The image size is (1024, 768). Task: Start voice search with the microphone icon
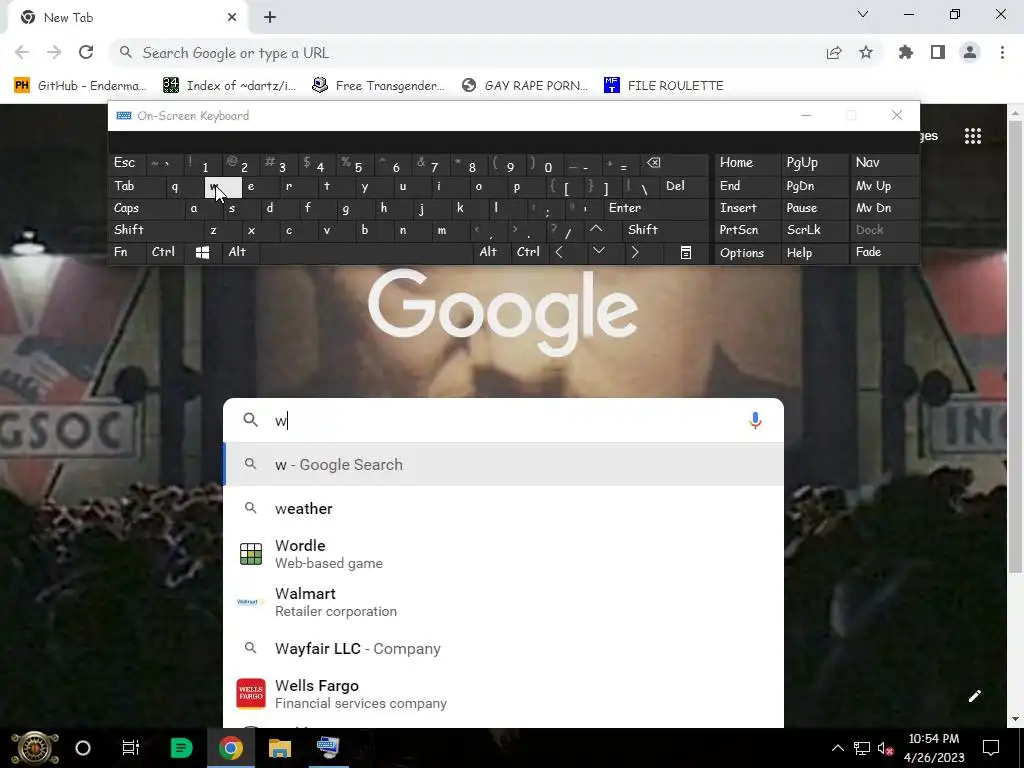click(755, 420)
